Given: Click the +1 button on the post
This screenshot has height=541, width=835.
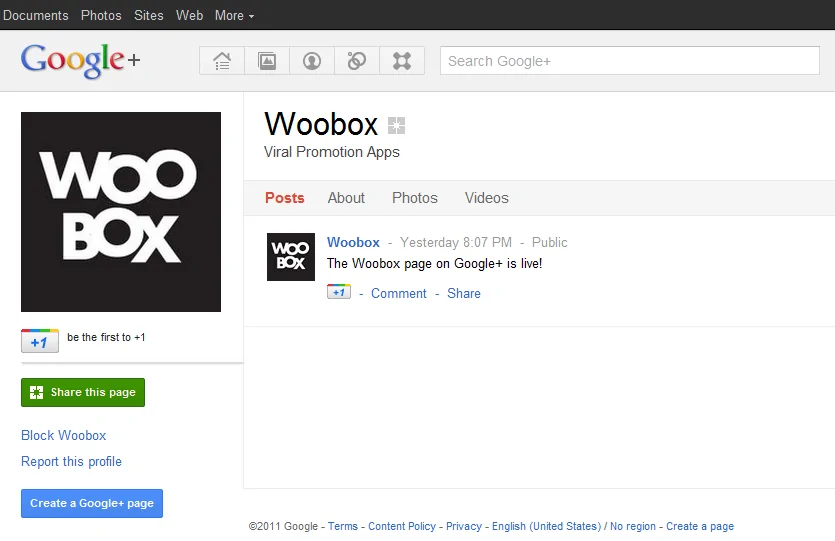Looking at the screenshot, I should pos(339,292).
